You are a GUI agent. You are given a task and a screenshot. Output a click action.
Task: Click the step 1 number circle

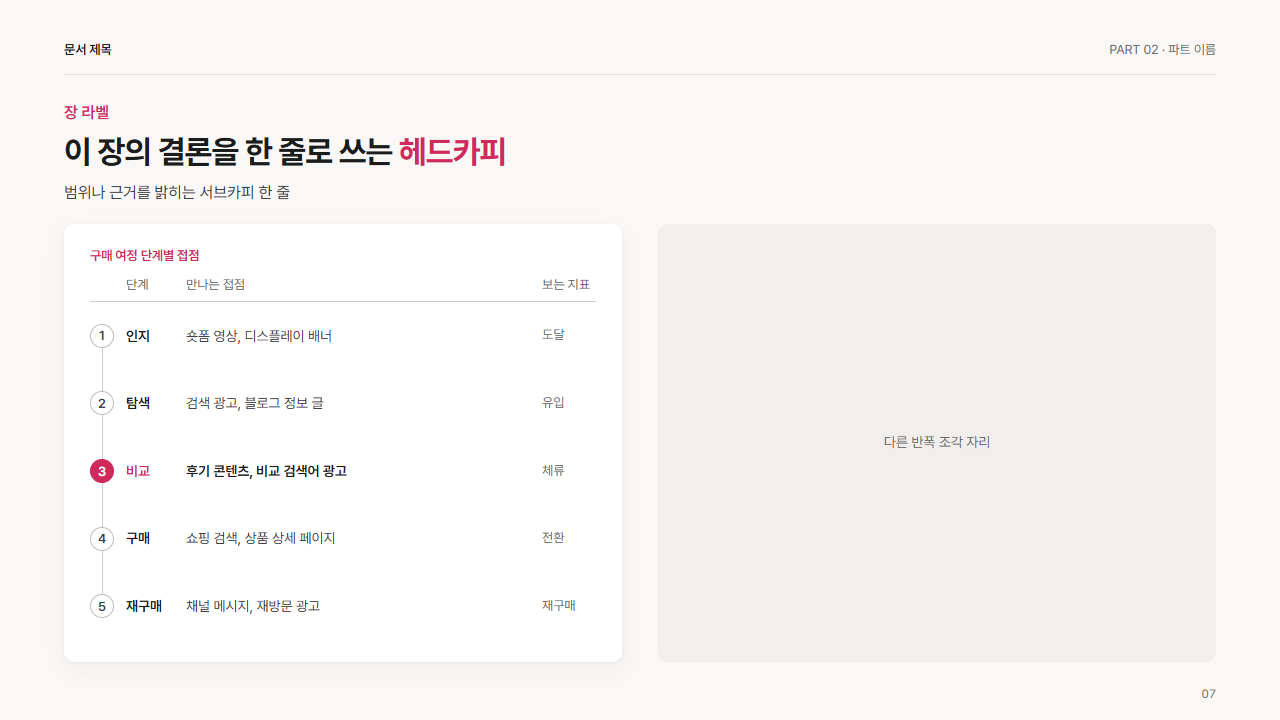pos(102,336)
